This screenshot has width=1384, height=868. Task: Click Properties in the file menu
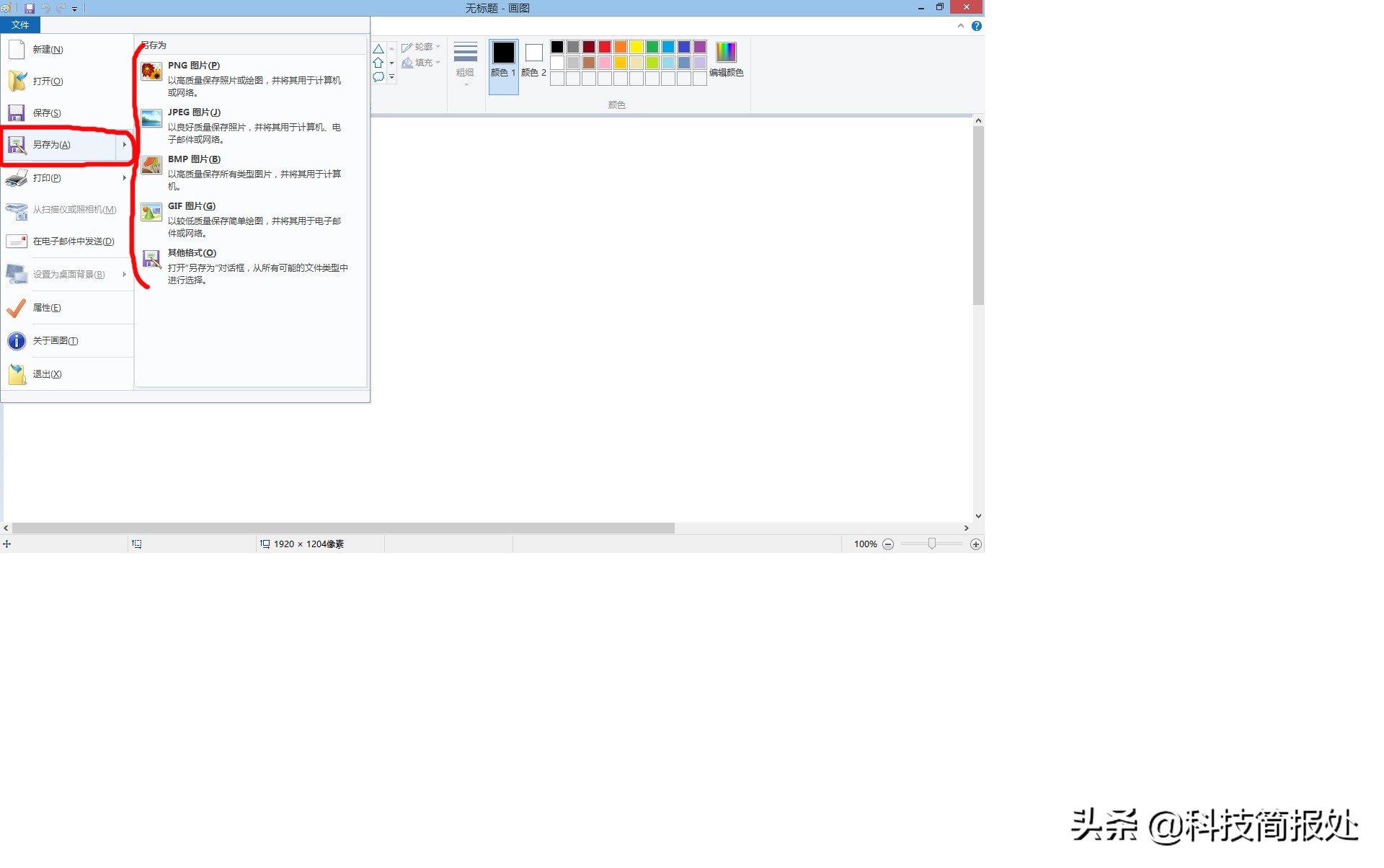47,308
